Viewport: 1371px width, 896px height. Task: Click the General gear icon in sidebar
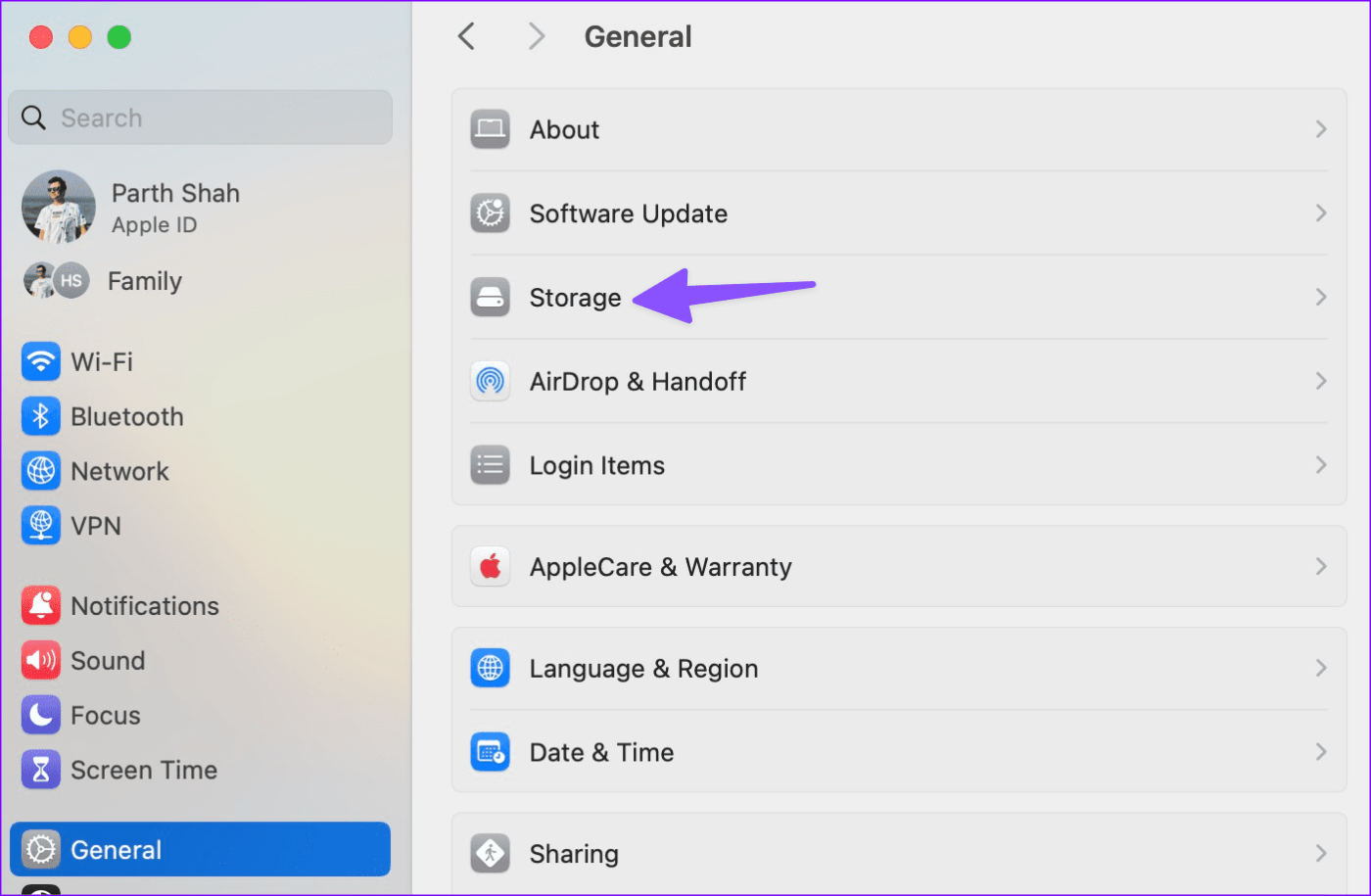[x=40, y=850]
